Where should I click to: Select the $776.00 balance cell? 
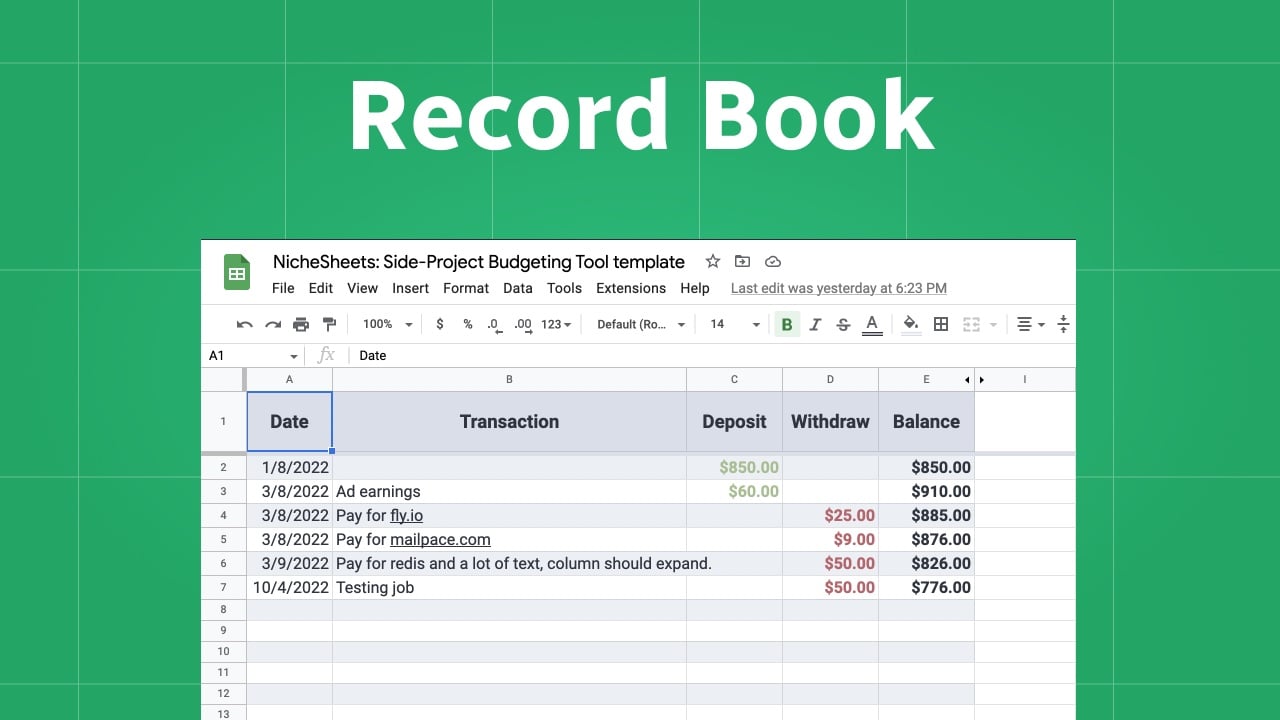926,587
